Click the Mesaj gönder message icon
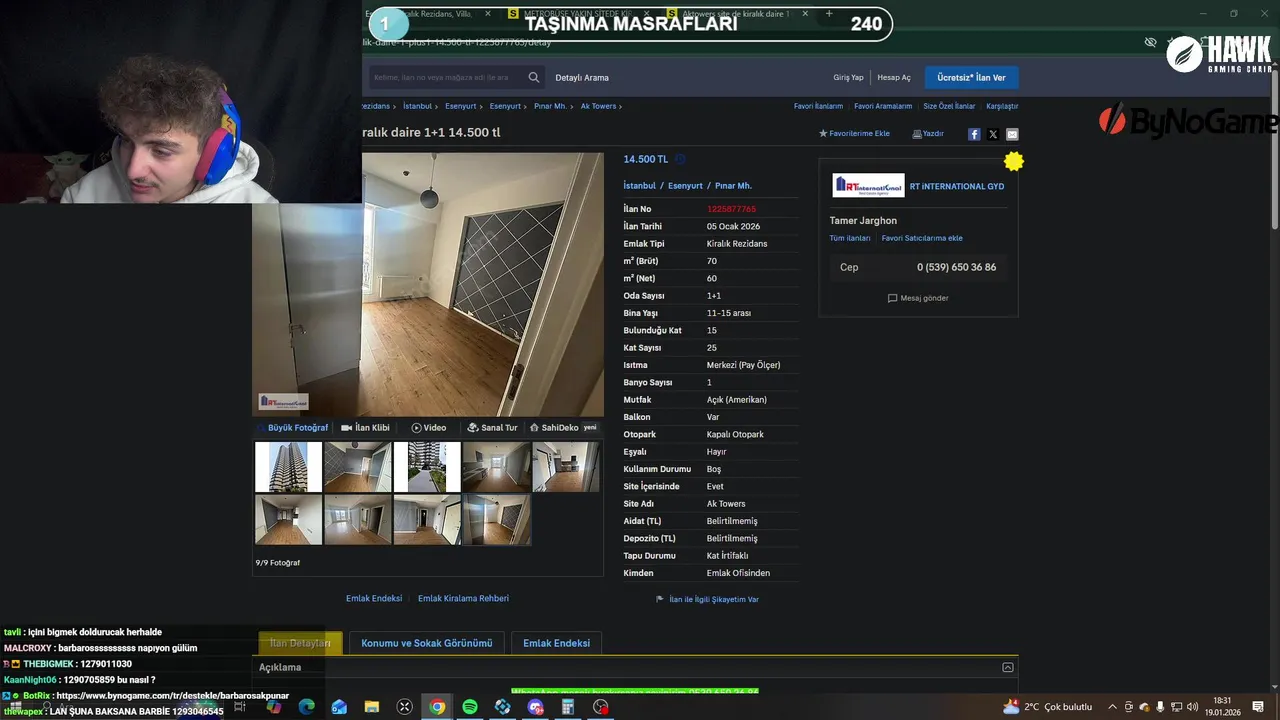 (892, 298)
